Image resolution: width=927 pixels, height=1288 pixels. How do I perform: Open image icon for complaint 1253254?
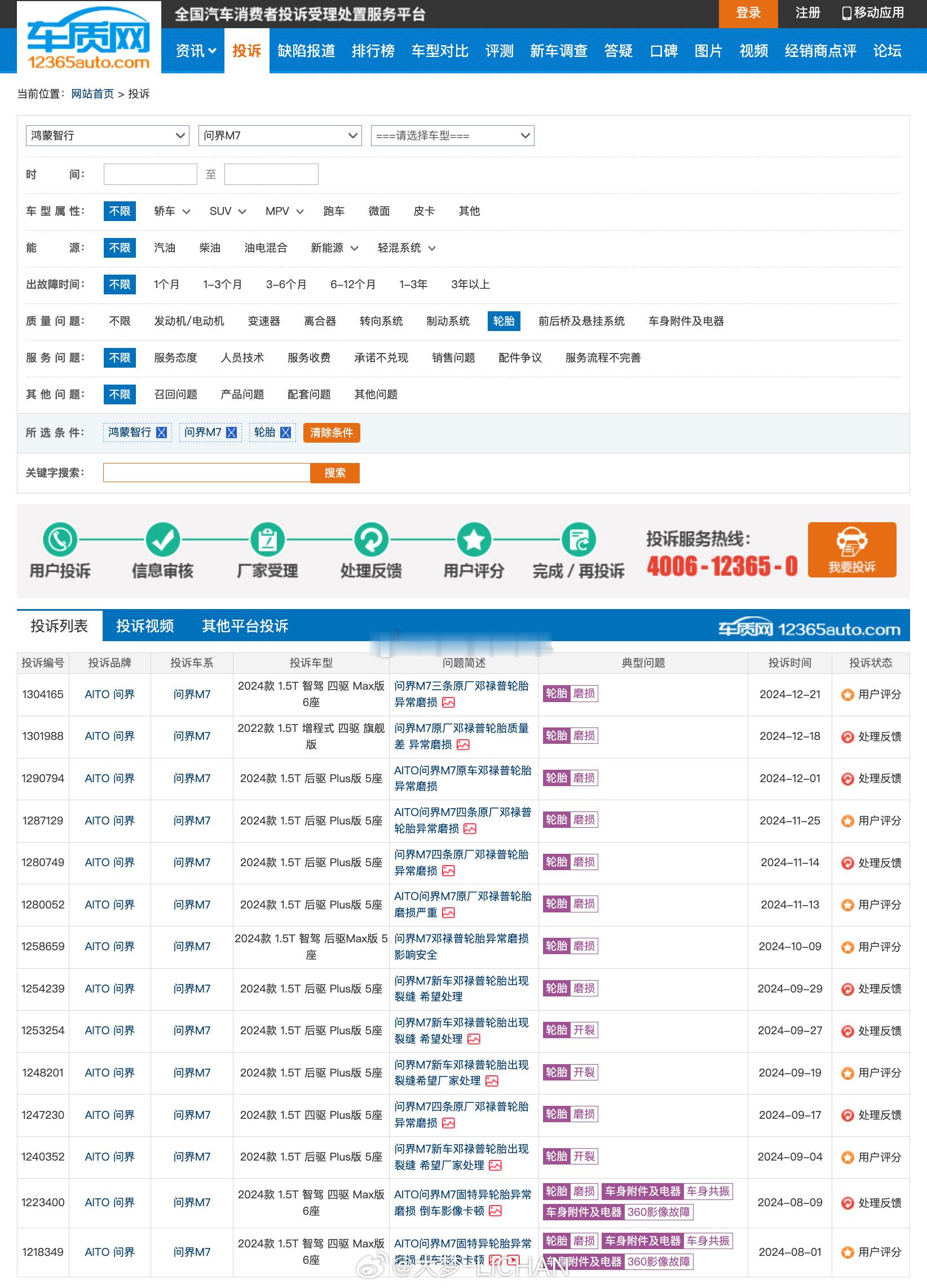point(474,1039)
